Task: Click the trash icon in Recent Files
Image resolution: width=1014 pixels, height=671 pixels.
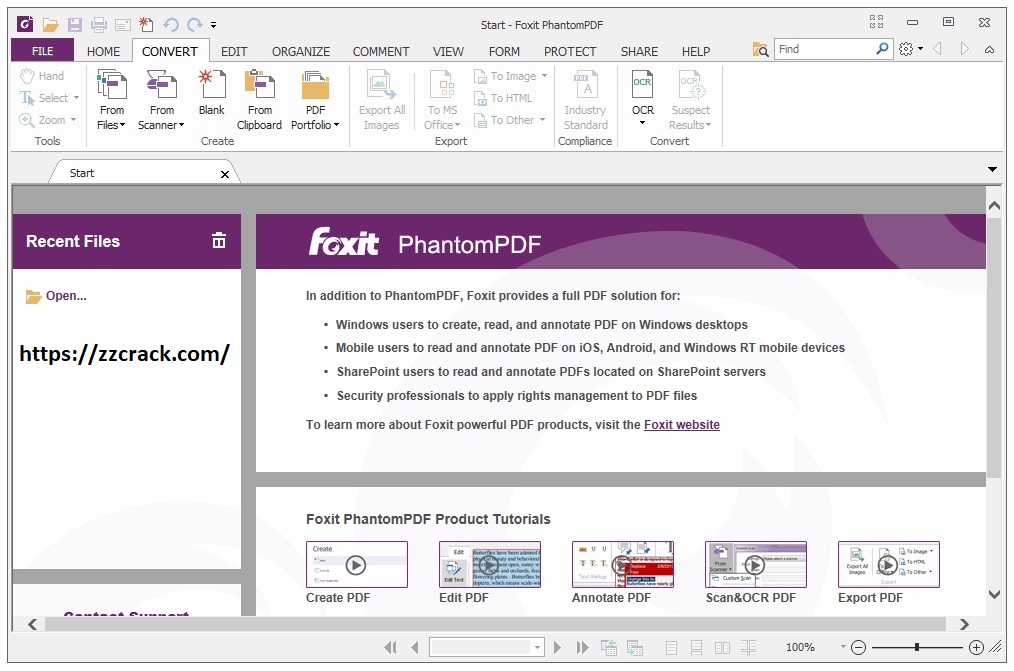Action: click(x=219, y=240)
